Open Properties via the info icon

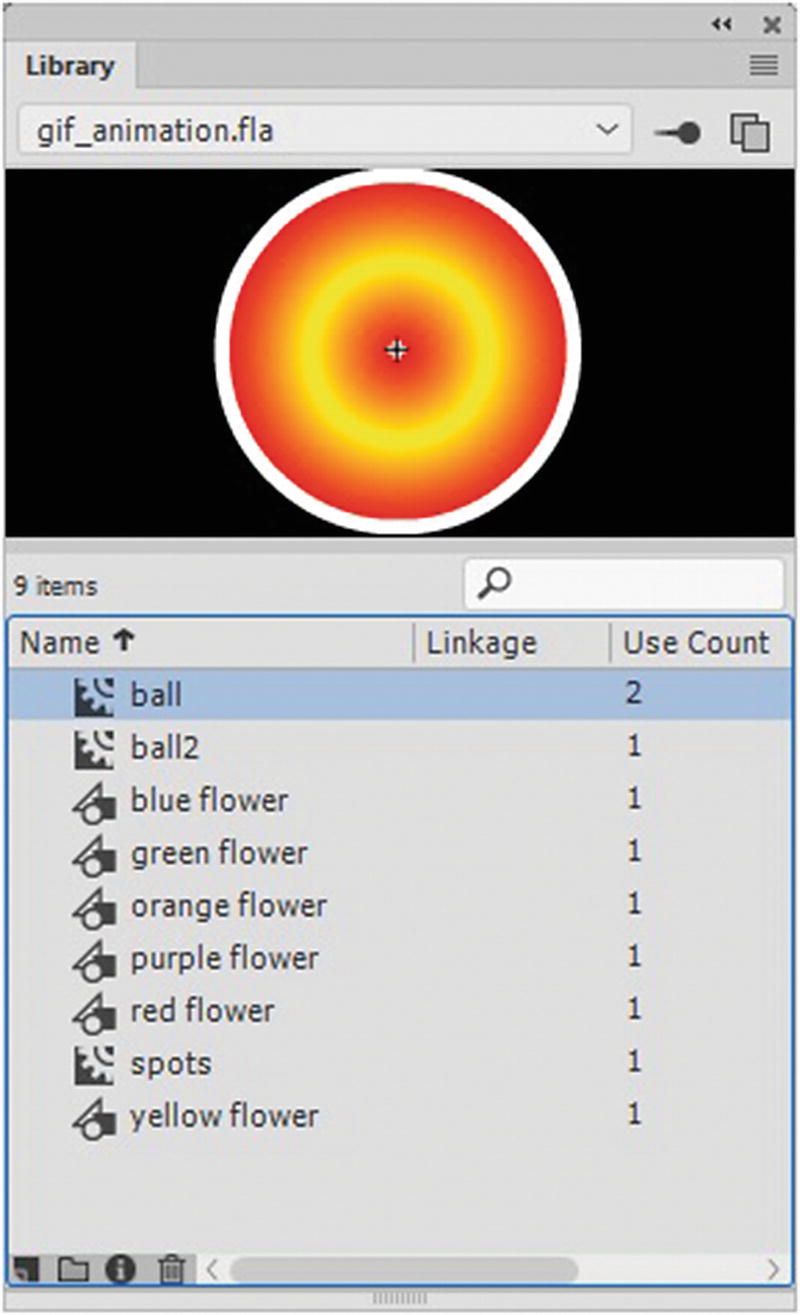(122, 1268)
